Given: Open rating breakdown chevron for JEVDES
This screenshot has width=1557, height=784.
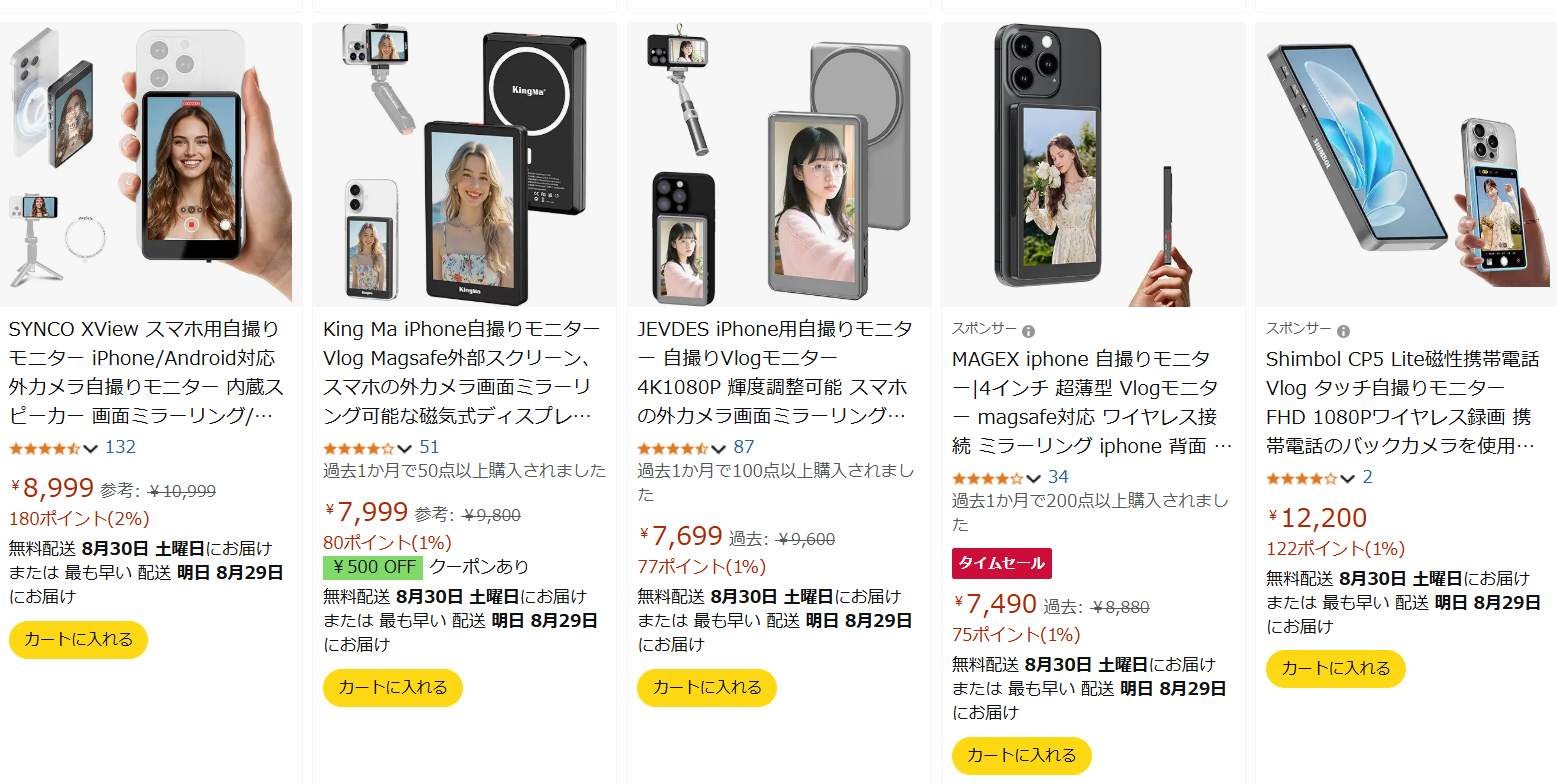Looking at the screenshot, I should [x=719, y=449].
